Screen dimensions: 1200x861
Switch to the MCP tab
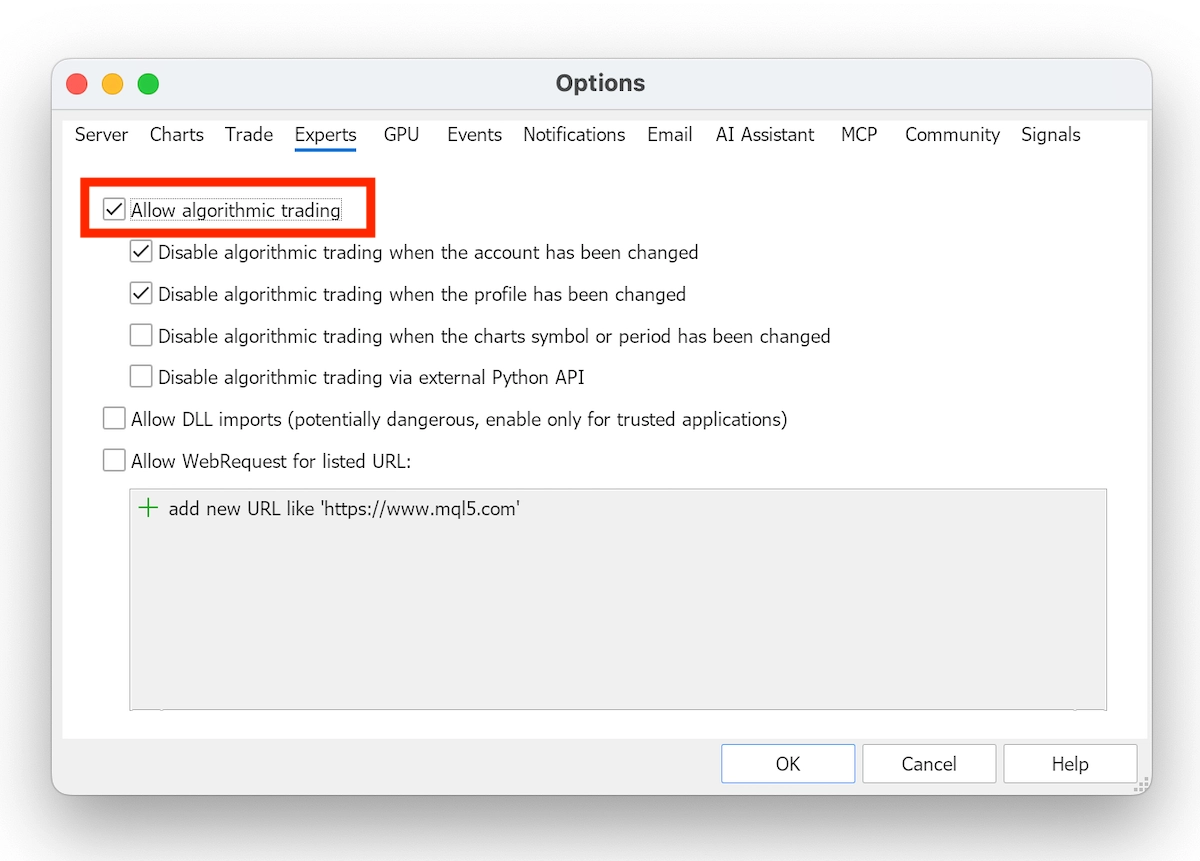(859, 134)
